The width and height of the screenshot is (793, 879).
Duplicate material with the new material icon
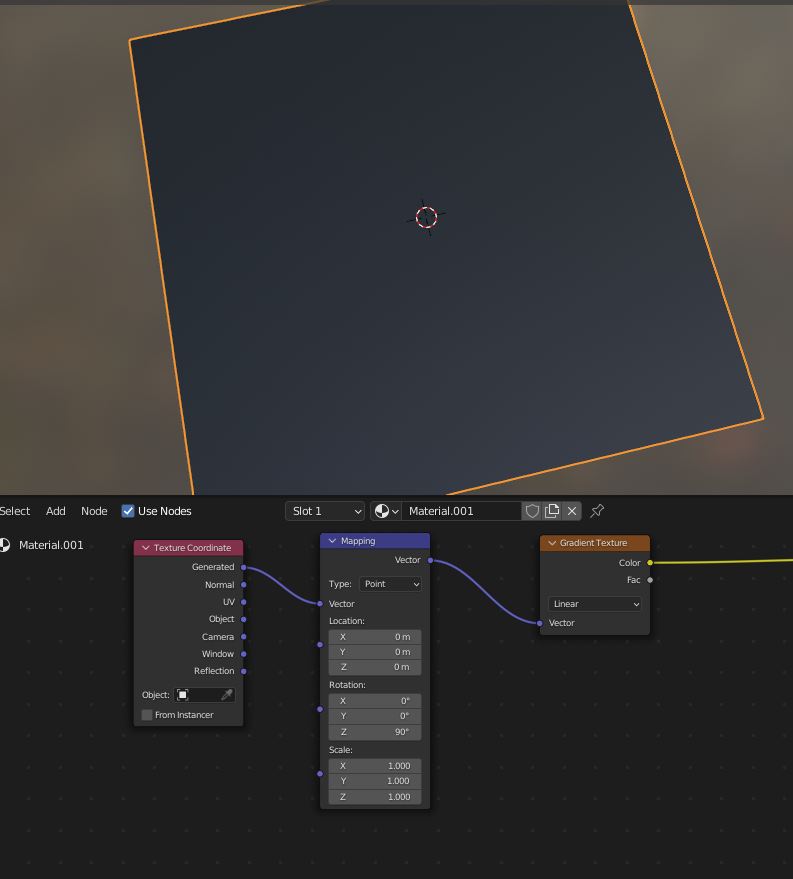click(x=552, y=511)
